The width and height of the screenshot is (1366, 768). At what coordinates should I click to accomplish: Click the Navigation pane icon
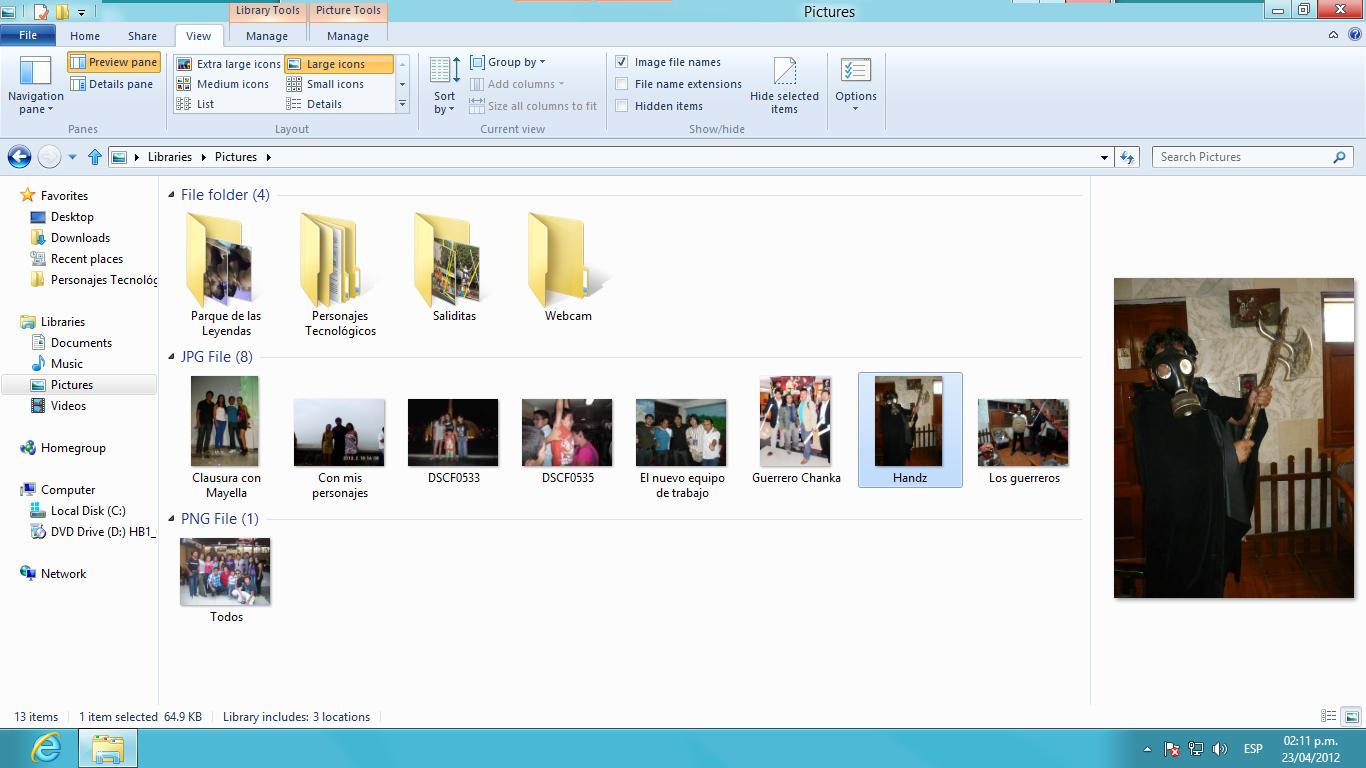click(35, 72)
